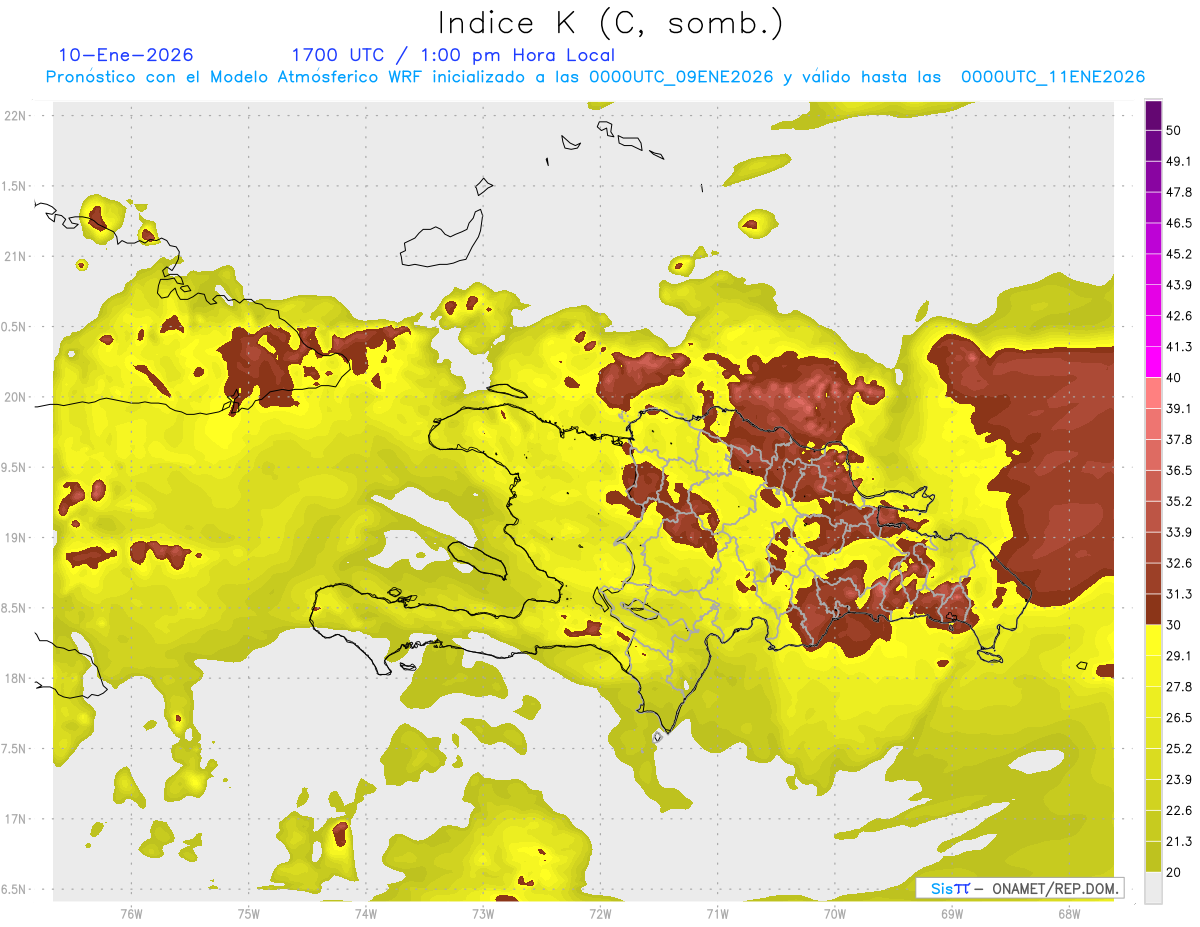The width and height of the screenshot is (1200, 927).
Task: Click the "21N" latitude label
Action: tap(15, 256)
